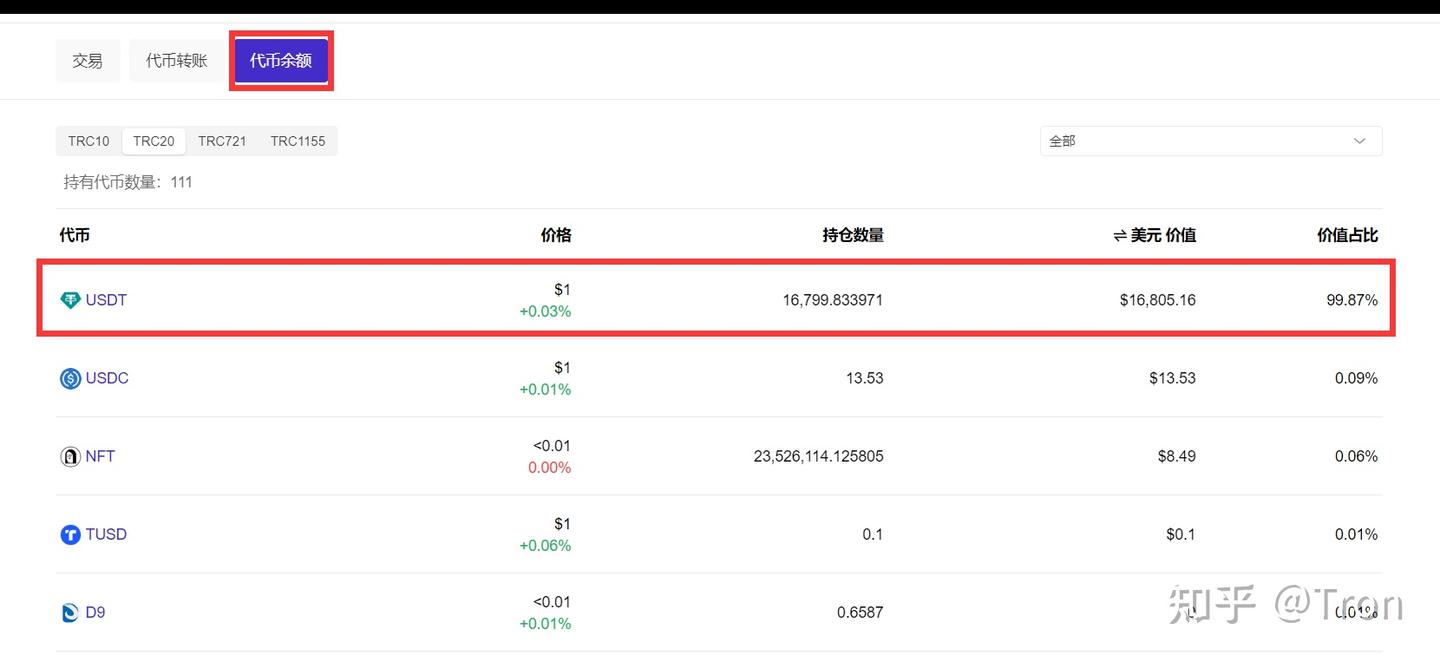The width and height of the screenshot is (1440, 662).
Task: Enable the TRC1155 filter
Action: coord(297,141)
